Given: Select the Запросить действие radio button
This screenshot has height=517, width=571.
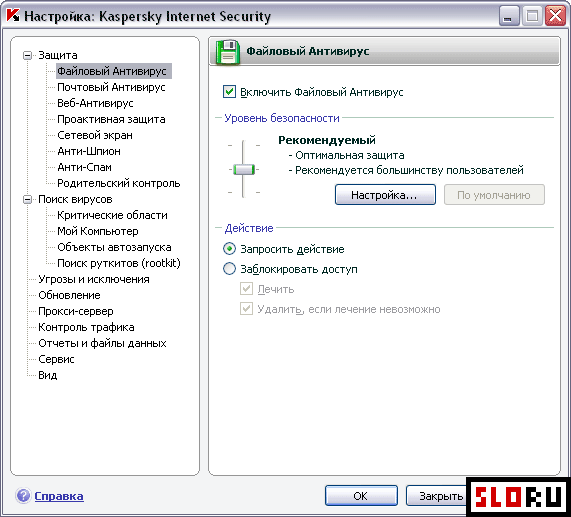Looking at the screenshot, I should coord(229,249).
